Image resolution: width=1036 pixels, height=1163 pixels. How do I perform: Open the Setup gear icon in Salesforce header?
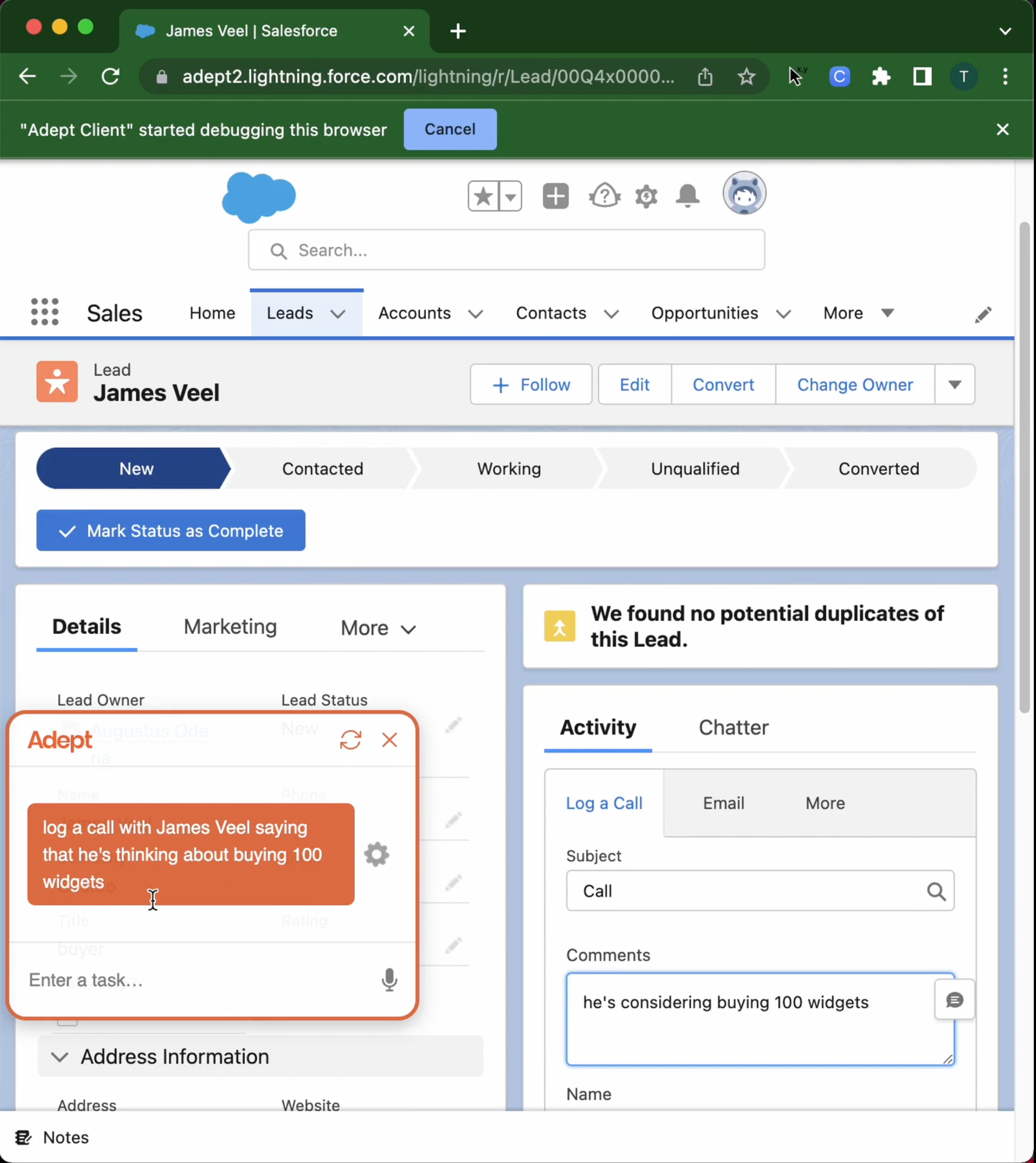[x=646, y=197]
